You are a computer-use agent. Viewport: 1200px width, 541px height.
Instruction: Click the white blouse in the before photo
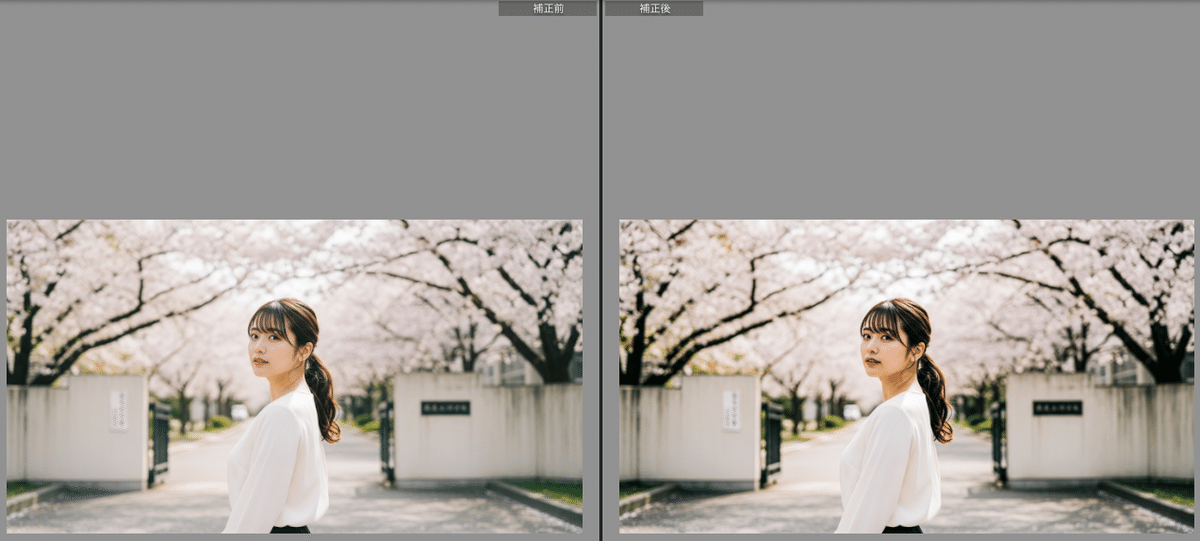278,465
